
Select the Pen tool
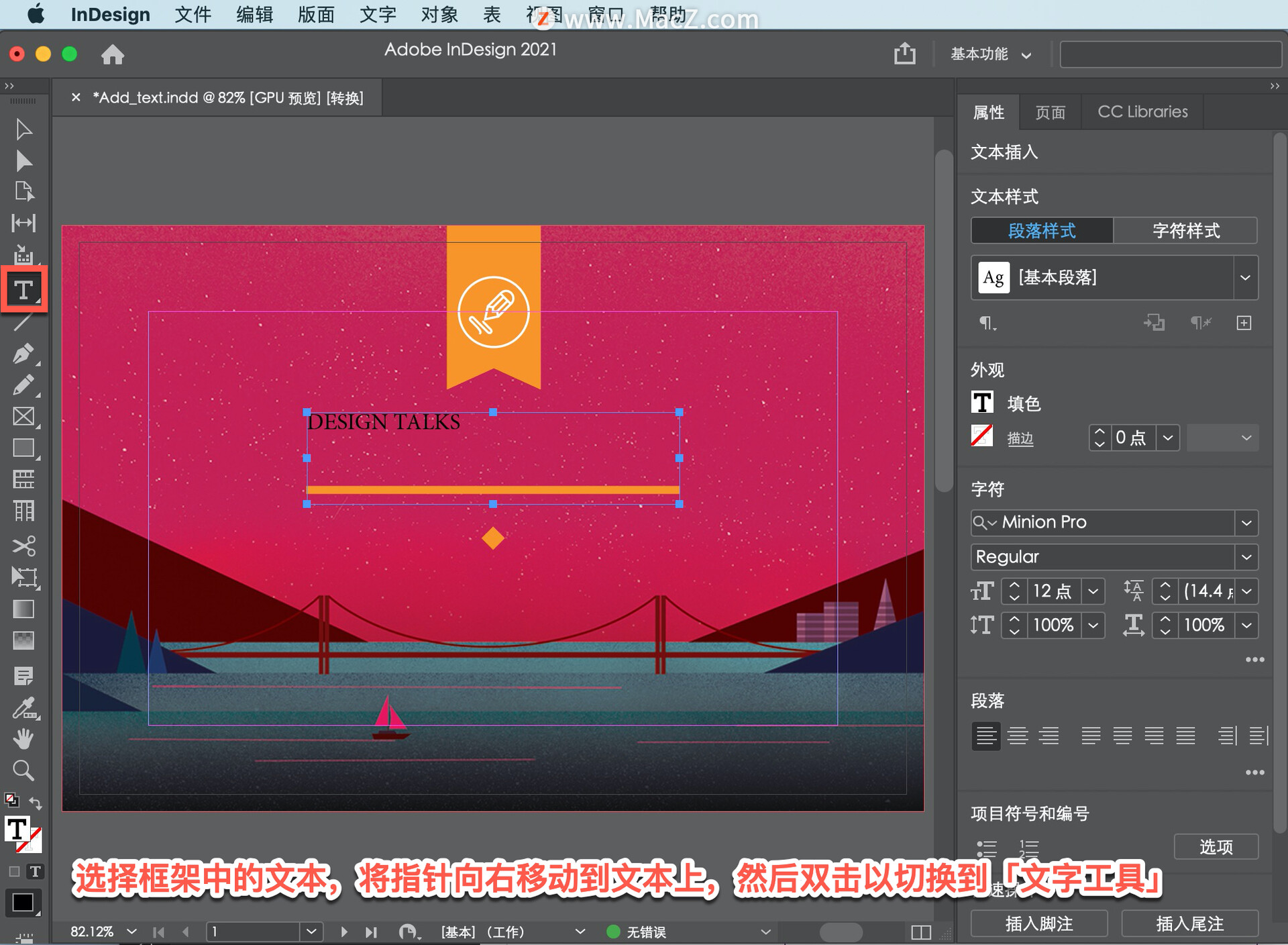(x=23, y=354)
